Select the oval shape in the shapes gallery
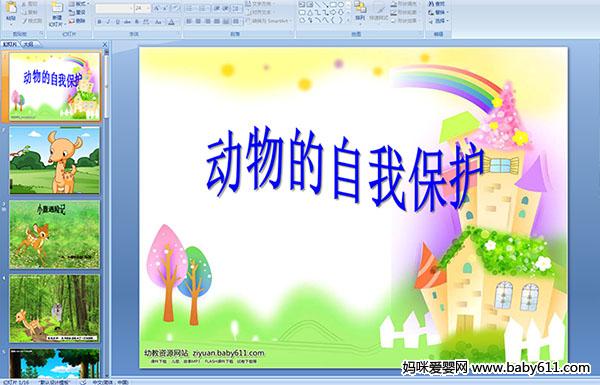The image size is (600, 385). [341, 4]
